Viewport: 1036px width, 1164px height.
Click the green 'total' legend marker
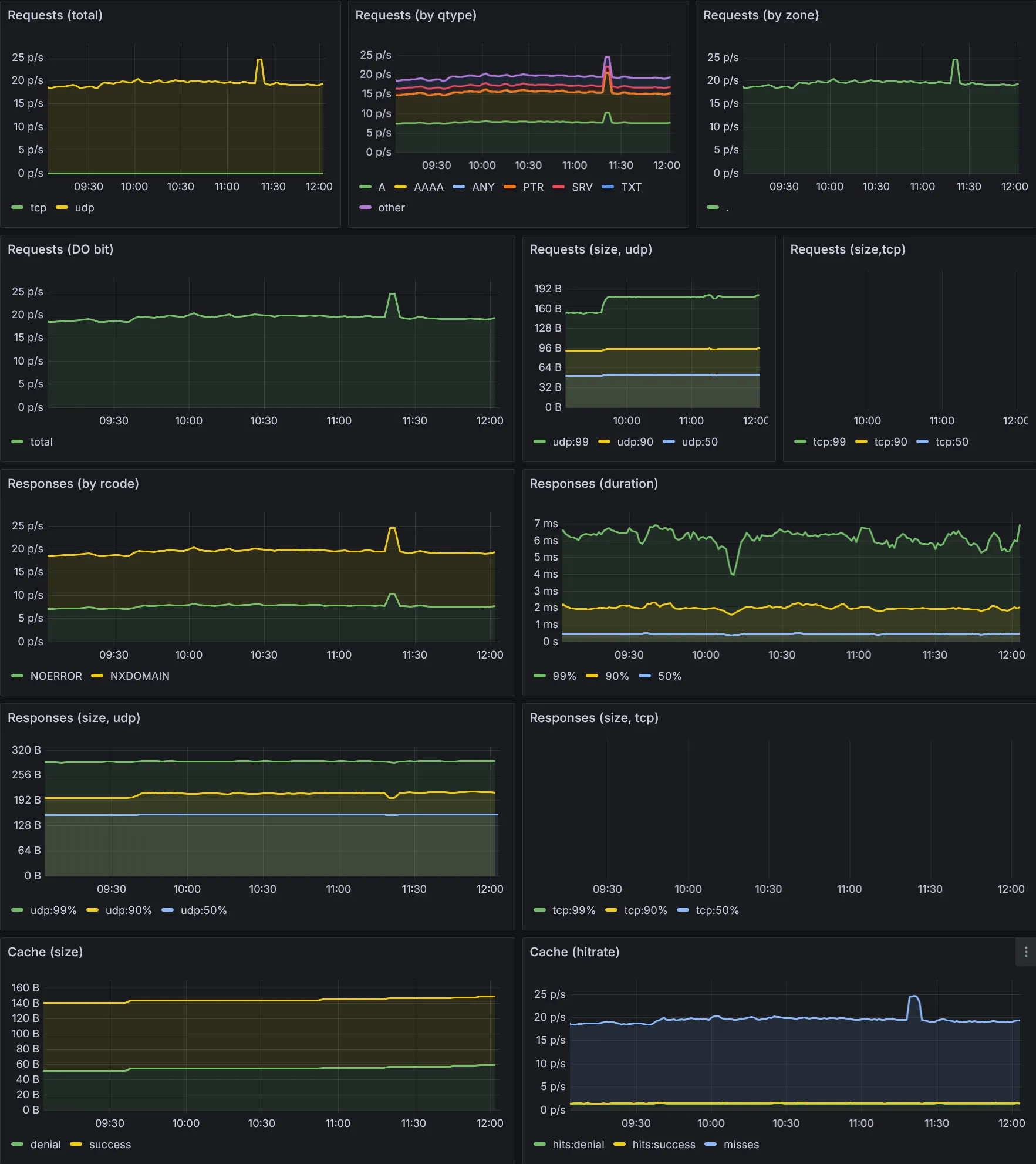click(x=17, y=442)
